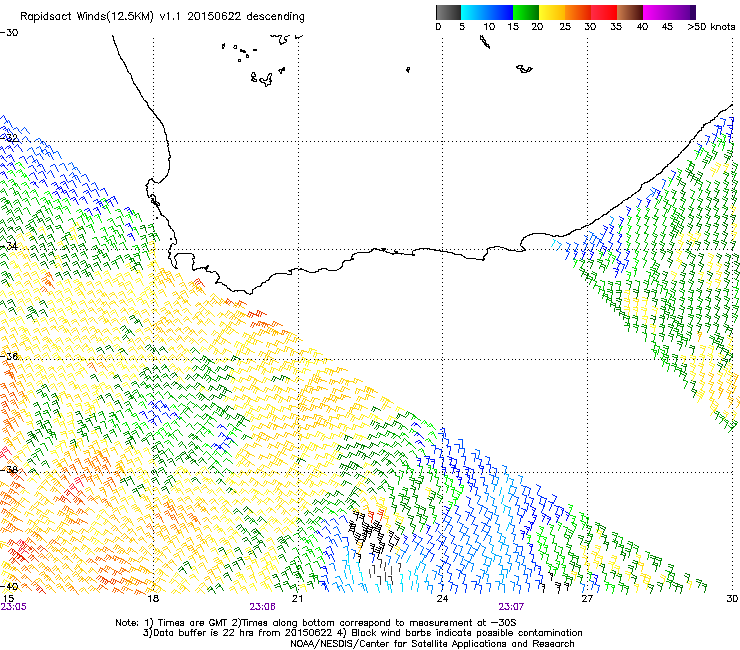This screenshot has width=740, height=650.
Task: Click the grey 0-5 knots color segment
Action: point(448,12)
